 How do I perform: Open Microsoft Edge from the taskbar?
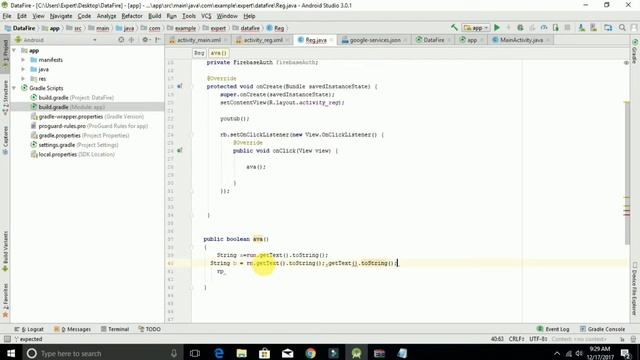pyautogui.click(x=219, y=353)
